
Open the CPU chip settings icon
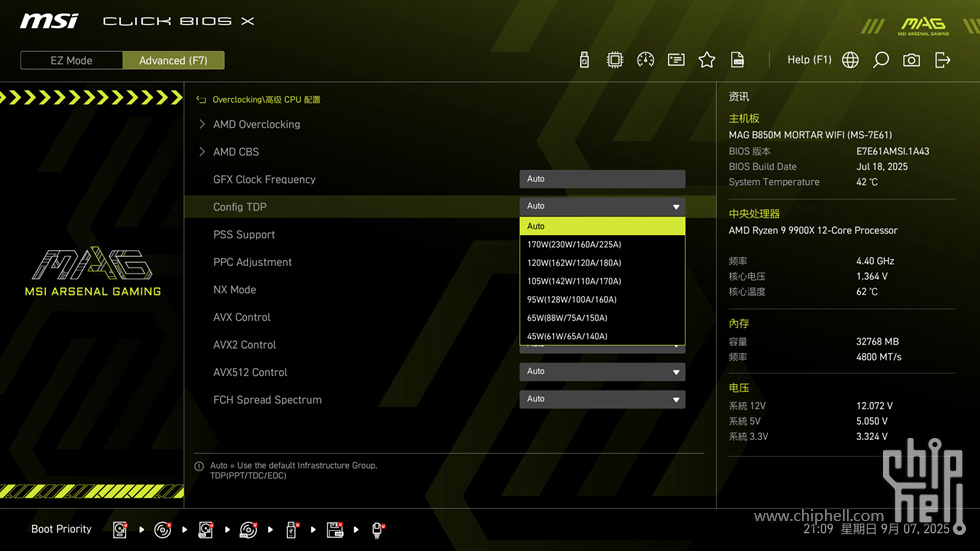pyautogui.click(x=614, y=60)
